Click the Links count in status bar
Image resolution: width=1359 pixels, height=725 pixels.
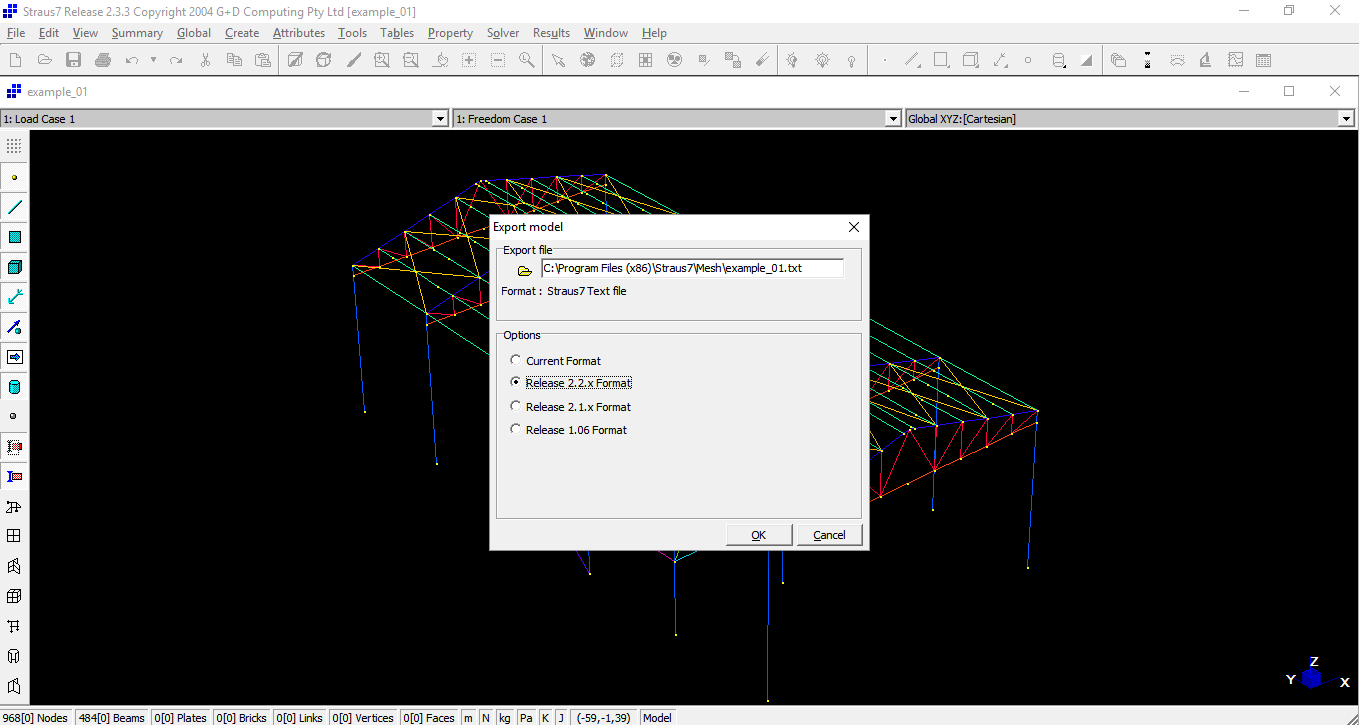point(299,717)
